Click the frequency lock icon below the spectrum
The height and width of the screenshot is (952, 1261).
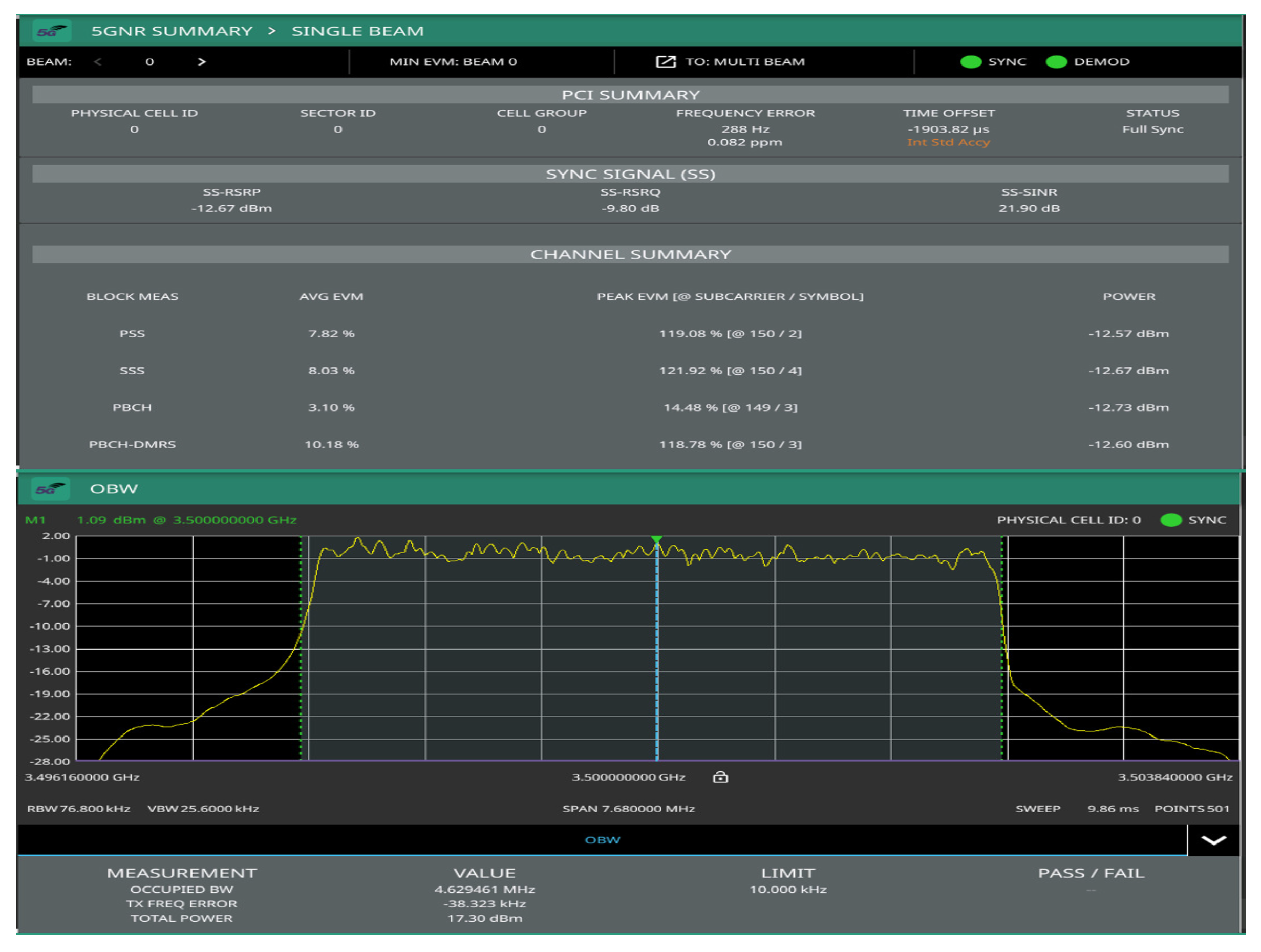click(x=720, y=777)
